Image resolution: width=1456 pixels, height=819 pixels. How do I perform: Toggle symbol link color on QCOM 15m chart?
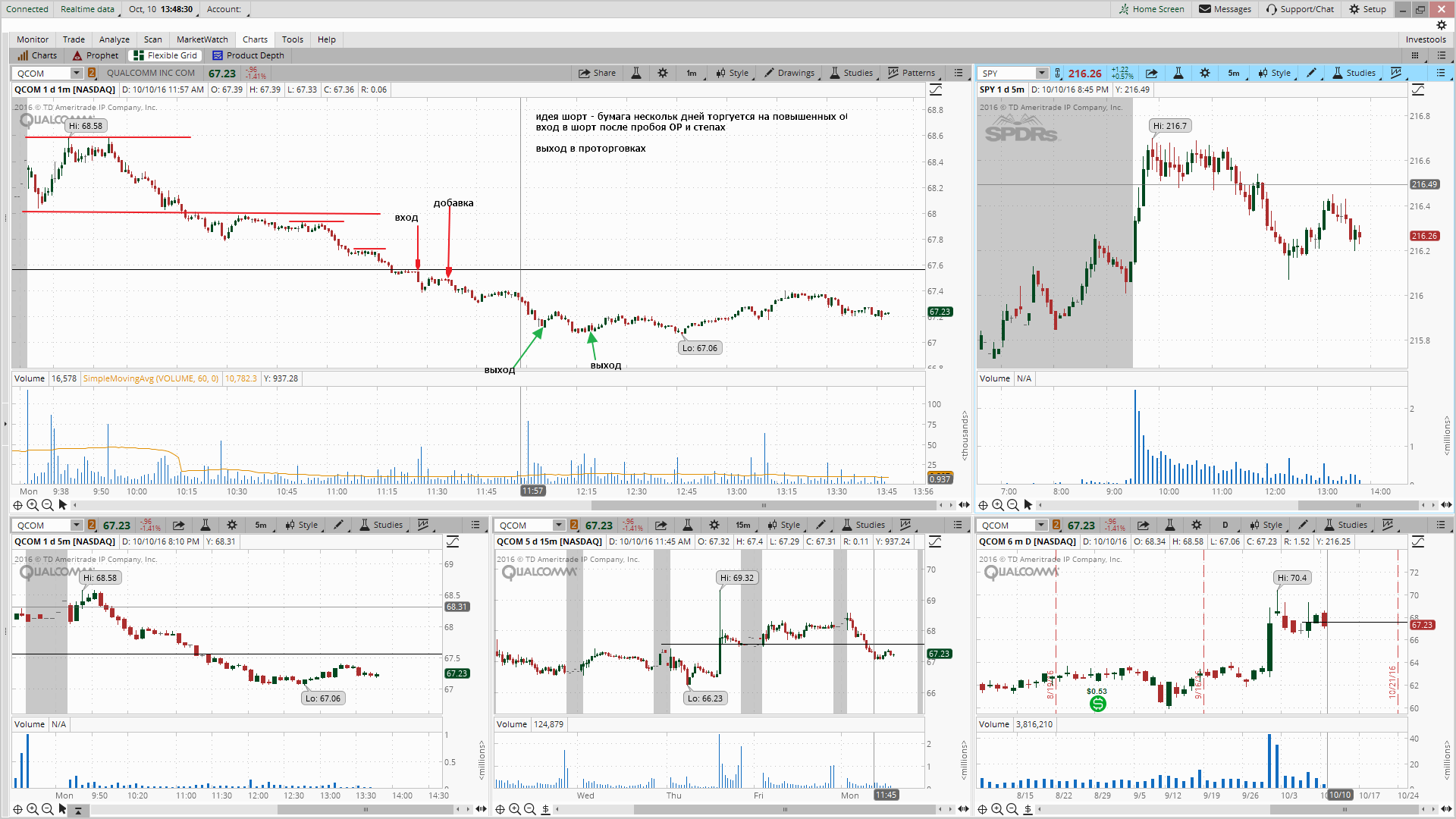[x=574, y=525]
